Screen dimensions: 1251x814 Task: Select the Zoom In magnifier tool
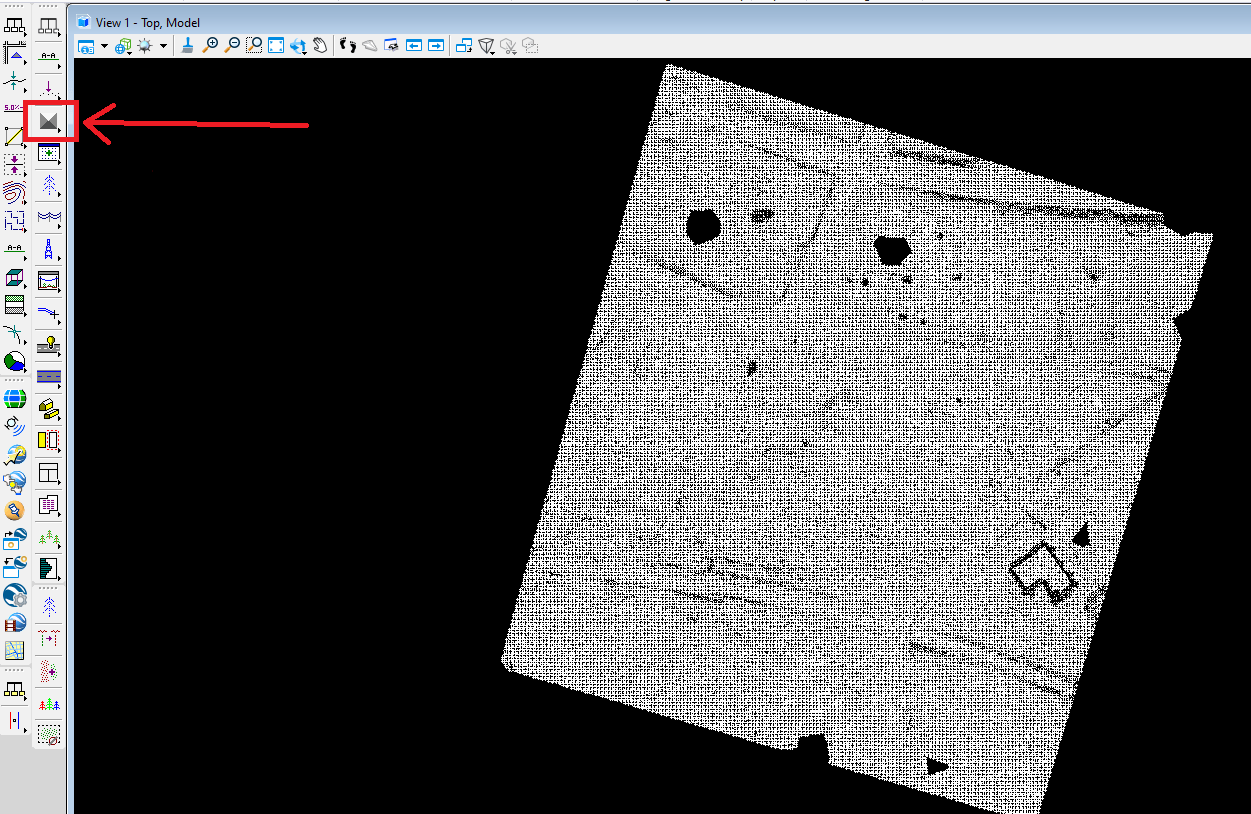coord(210,45)
